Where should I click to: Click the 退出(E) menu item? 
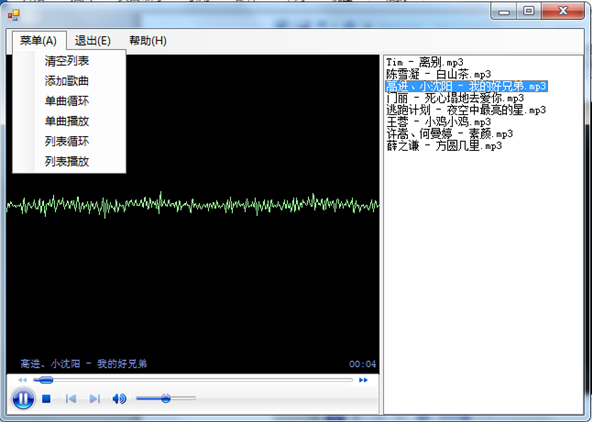click(x=92, y=40)
